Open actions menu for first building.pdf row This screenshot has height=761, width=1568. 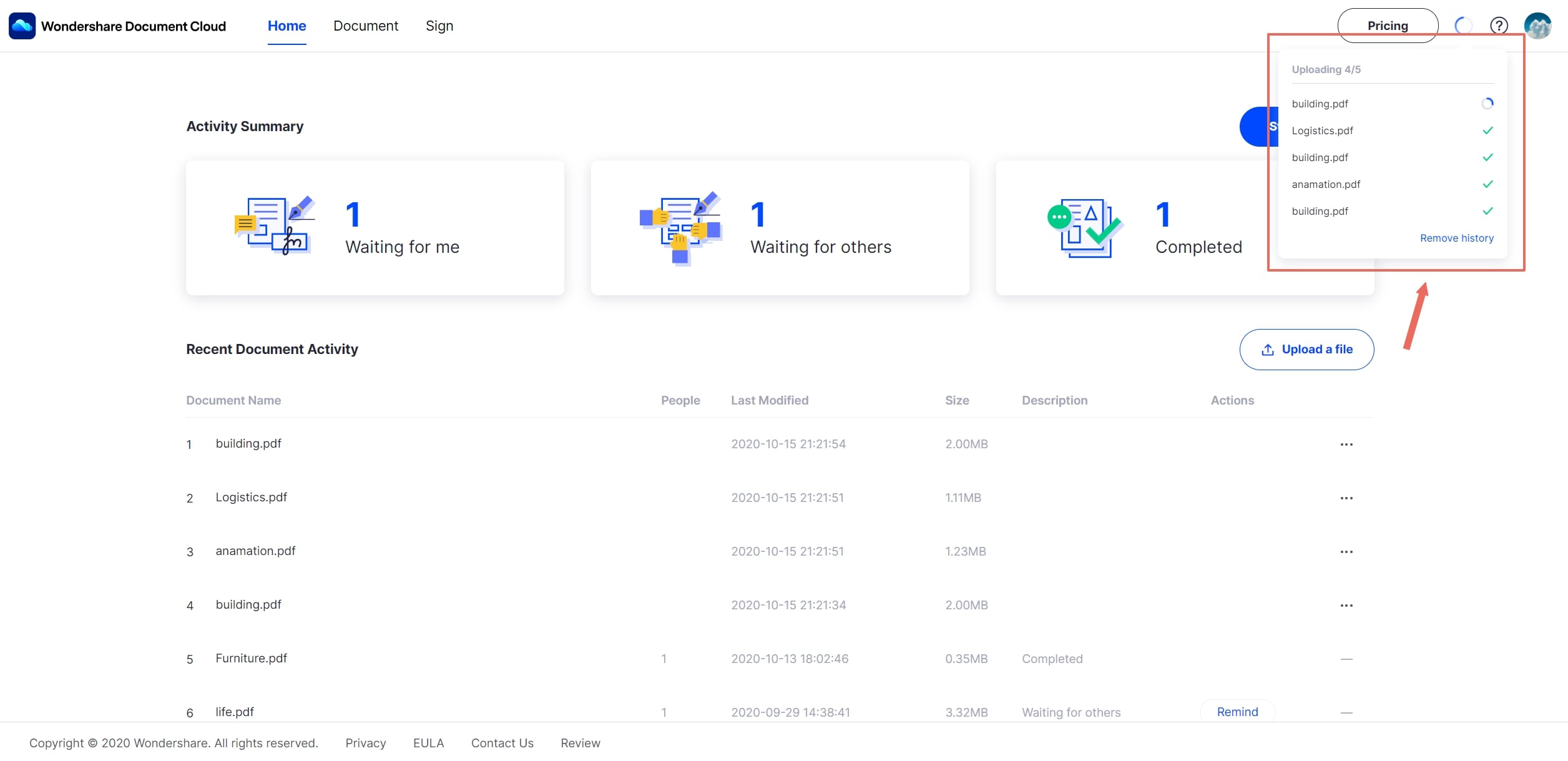point(1346,444)
